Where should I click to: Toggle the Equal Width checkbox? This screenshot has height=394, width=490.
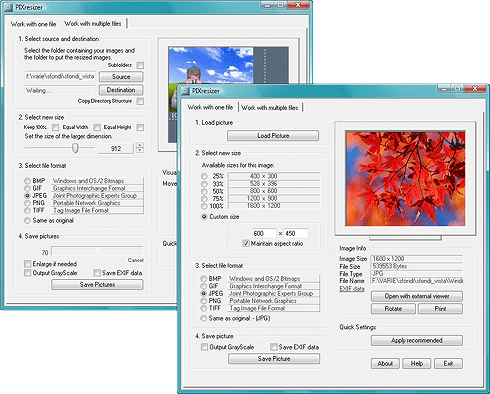(97, 127)
